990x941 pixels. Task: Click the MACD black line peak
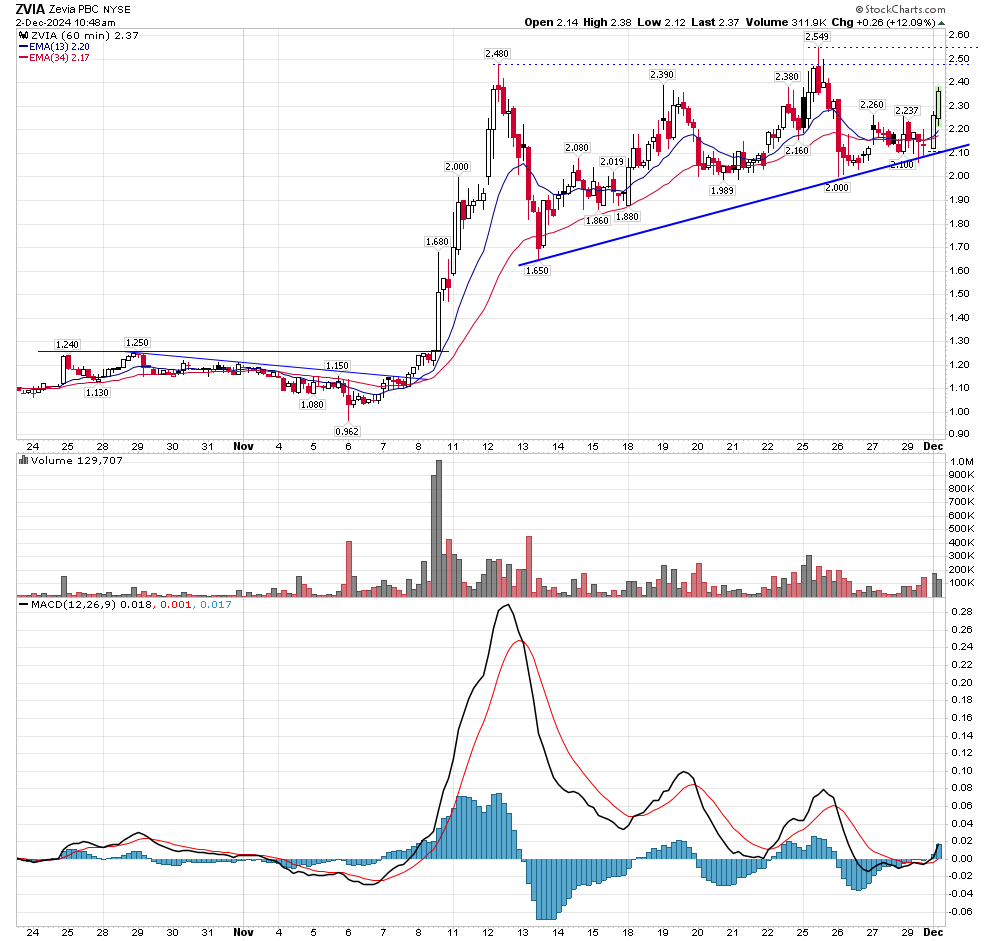pos(506,605)
